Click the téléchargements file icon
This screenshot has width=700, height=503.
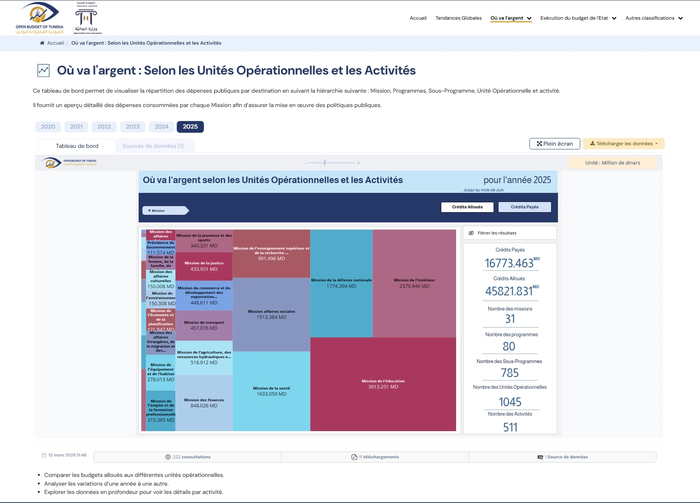354,457
